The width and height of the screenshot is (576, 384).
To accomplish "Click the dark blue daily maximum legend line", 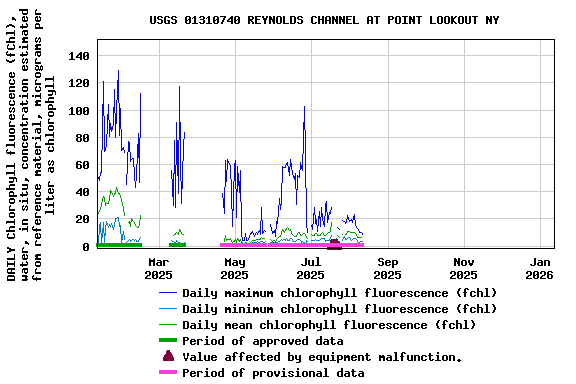I will (168, 293).
